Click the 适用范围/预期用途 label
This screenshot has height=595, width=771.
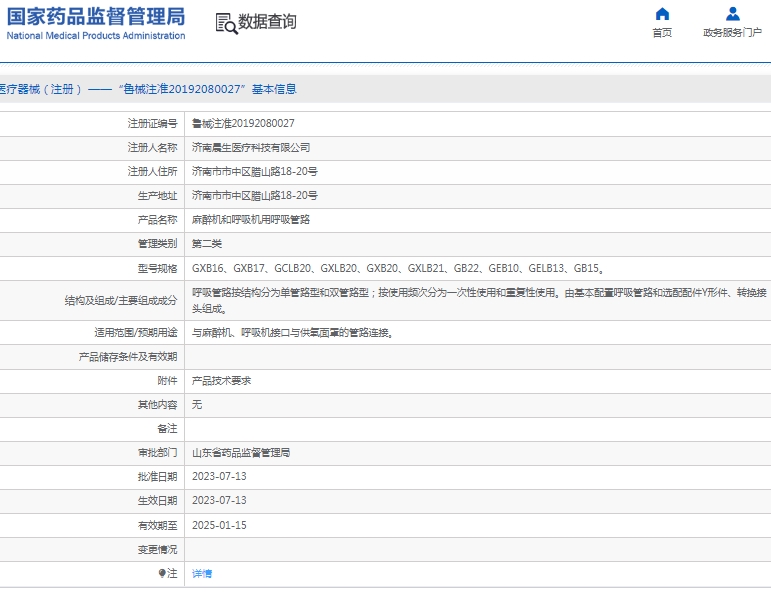[136, 333]
